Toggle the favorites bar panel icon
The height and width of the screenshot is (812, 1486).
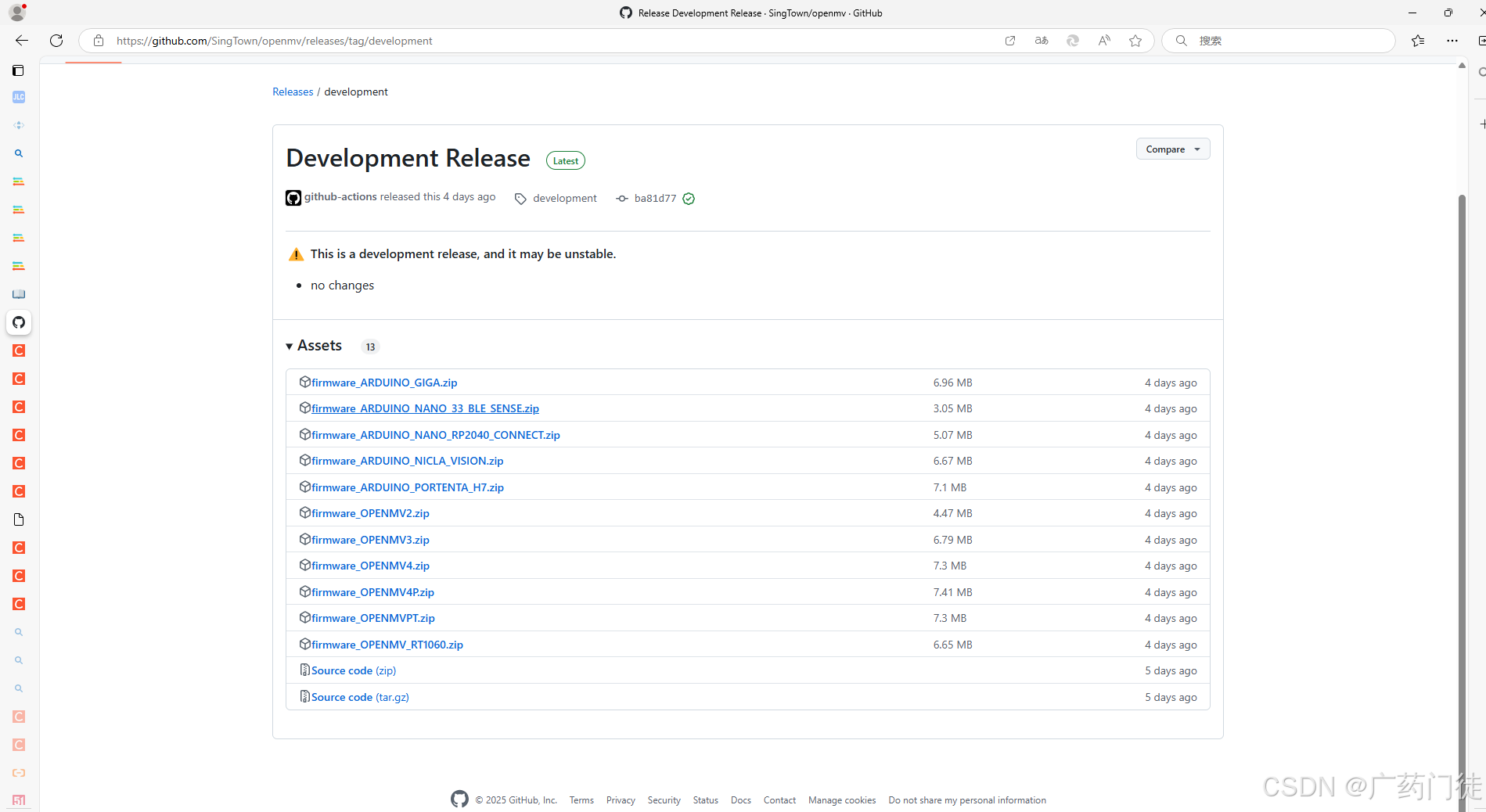pyautogui.click(x=1417, y=40)
